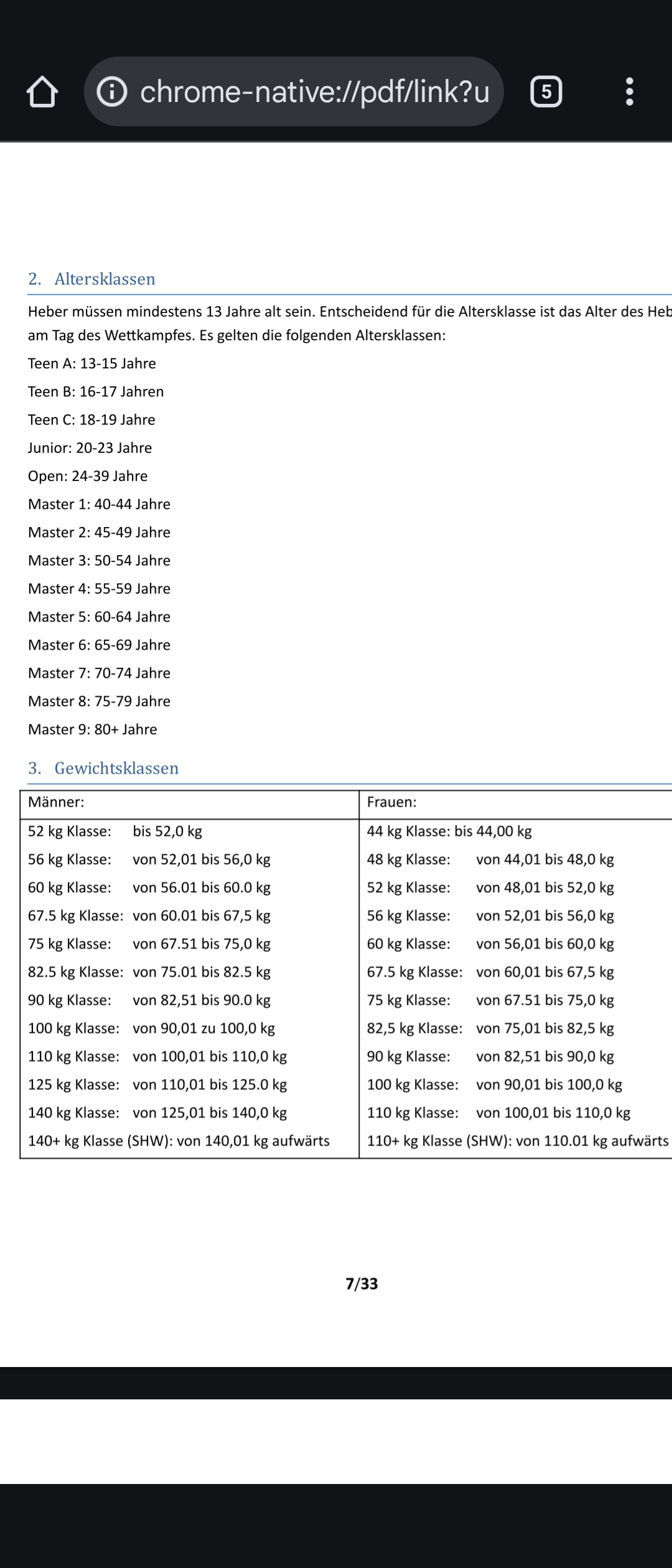672x1568 pixels.
Task: Tap the "2. Altersklassen" section heading
Action: 92,279
